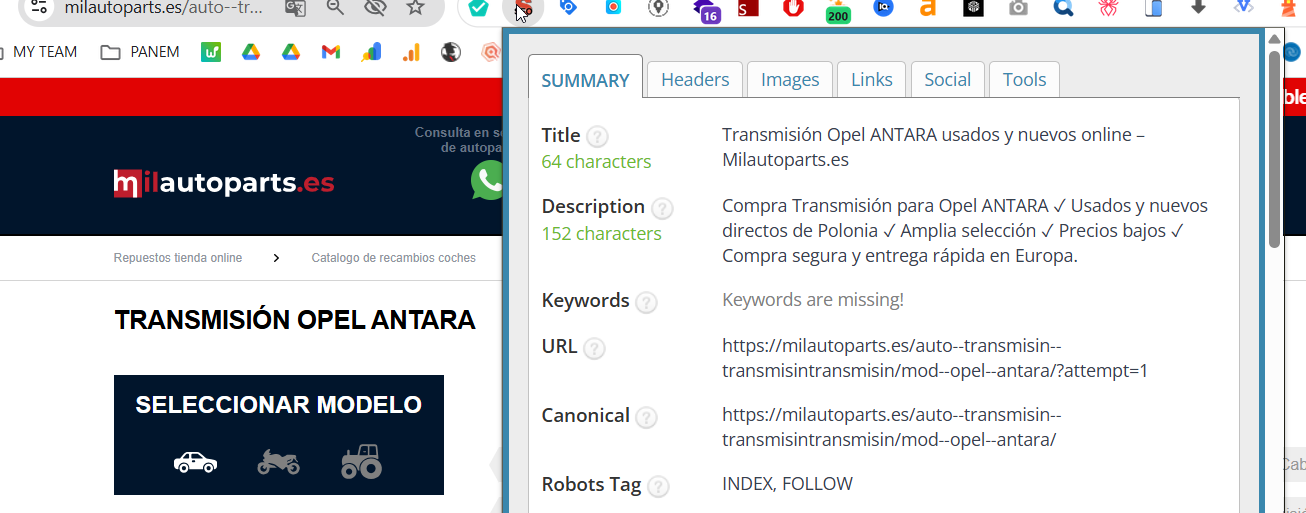Click the WhatsApp icon in site header
This screenshot has height=513, width=1306.
(489, 181)
